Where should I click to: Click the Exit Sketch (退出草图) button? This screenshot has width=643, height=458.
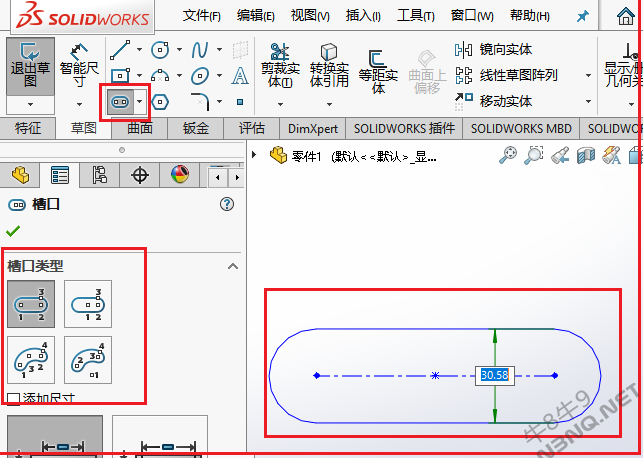click(x=30, y=66)
